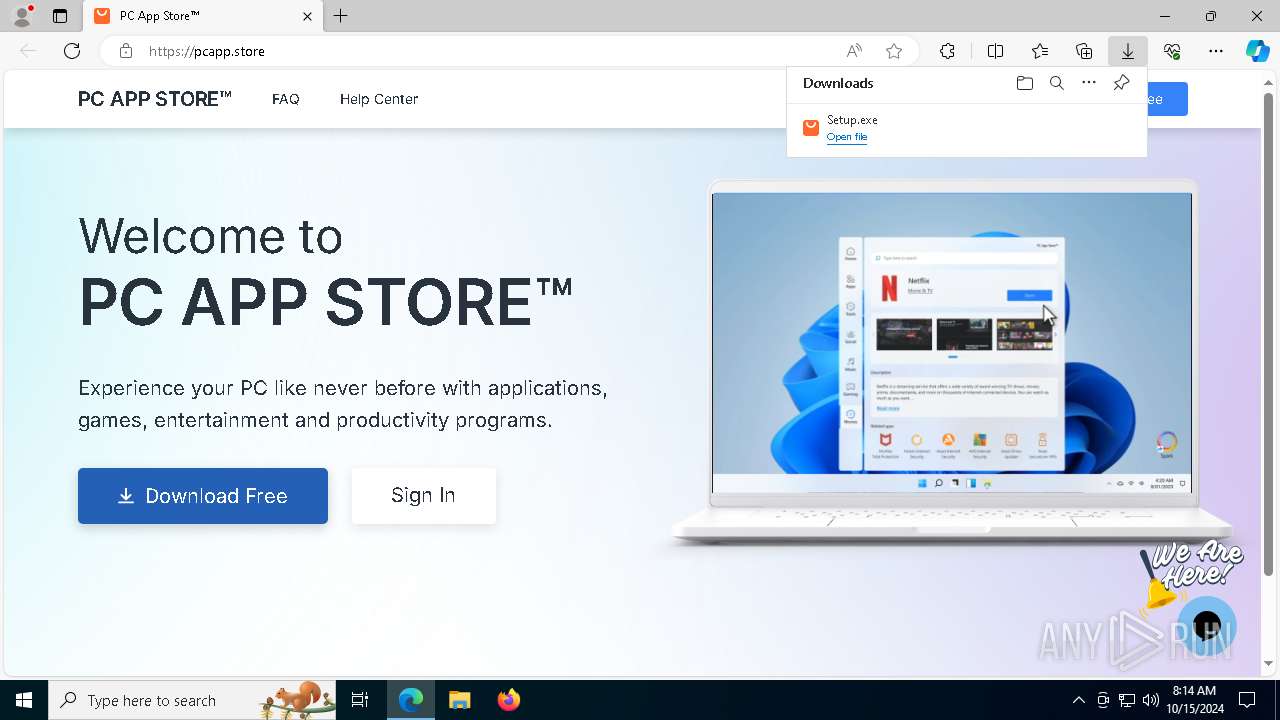1280x720 pixels.
Task: Click the Sign In button
Action: click(423, 496)
